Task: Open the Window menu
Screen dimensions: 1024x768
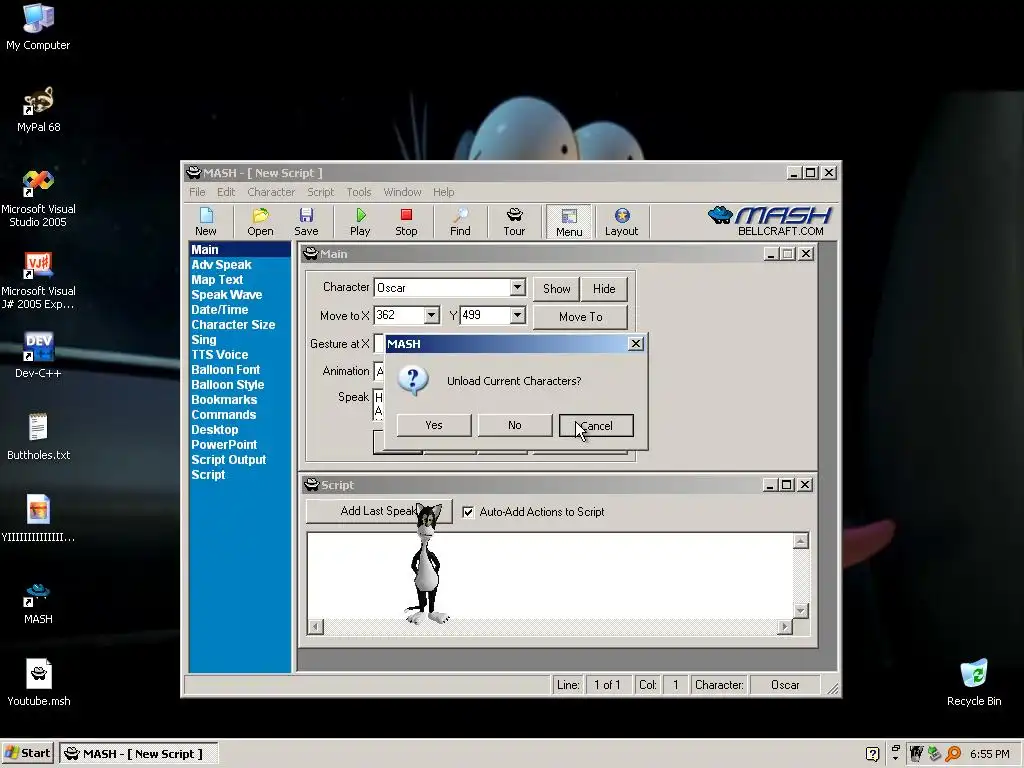Action: [402, 192]
